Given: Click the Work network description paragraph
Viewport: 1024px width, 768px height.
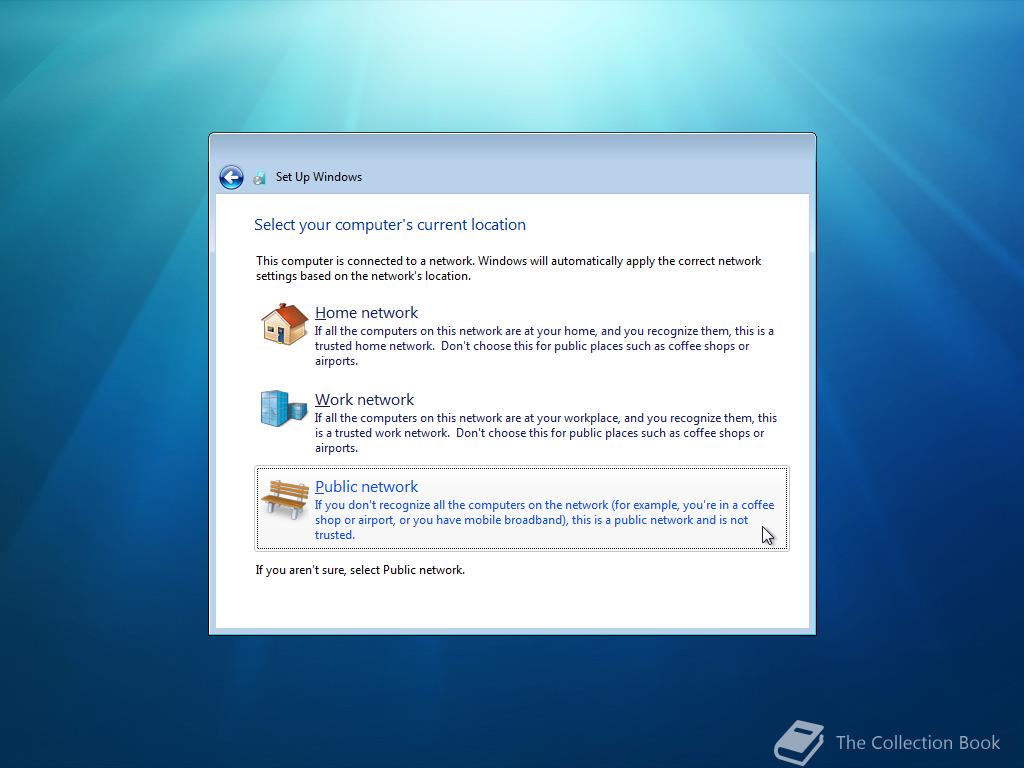Looking at the screenshot, I should (546, 433).
